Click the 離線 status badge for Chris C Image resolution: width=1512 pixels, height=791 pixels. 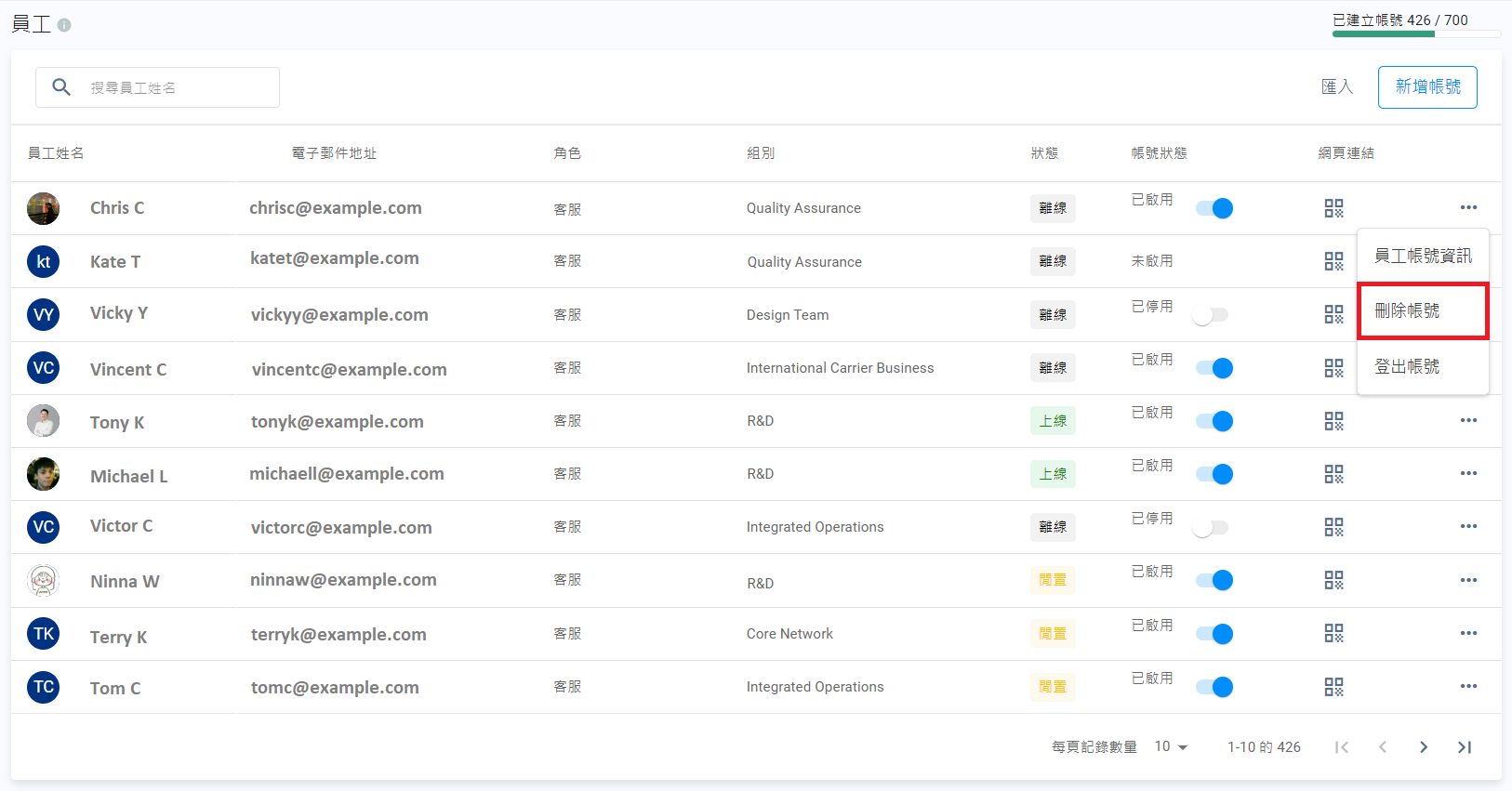1053,208
